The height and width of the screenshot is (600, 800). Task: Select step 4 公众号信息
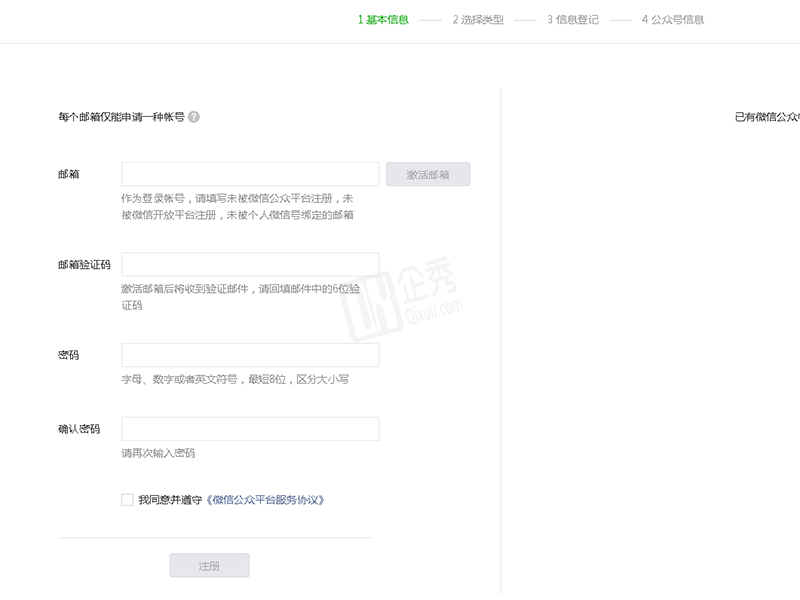tap(673, 20)
